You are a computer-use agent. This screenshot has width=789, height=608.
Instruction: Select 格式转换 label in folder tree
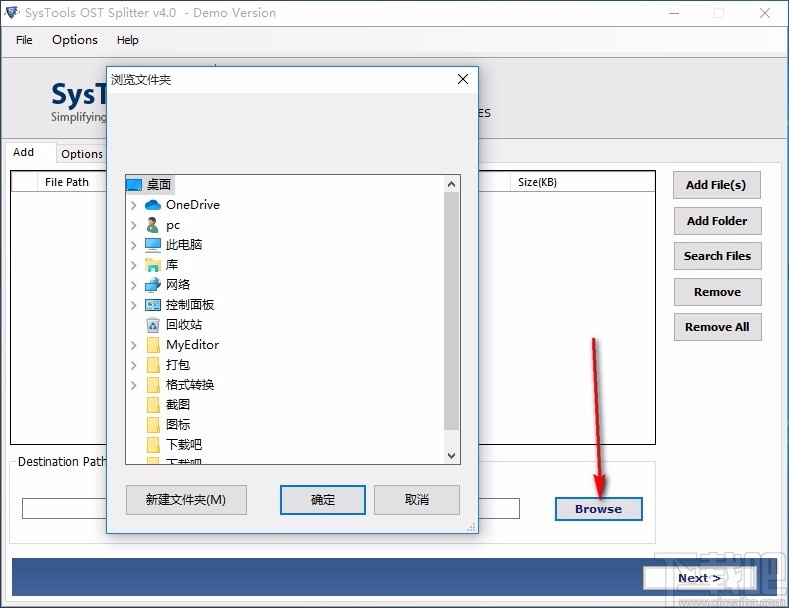[x=190, y=385]
